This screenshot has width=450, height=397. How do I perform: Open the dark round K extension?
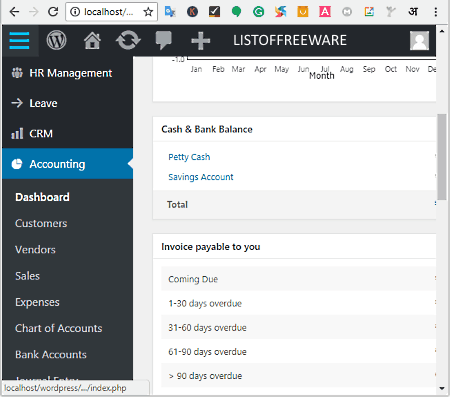(192, 12)
